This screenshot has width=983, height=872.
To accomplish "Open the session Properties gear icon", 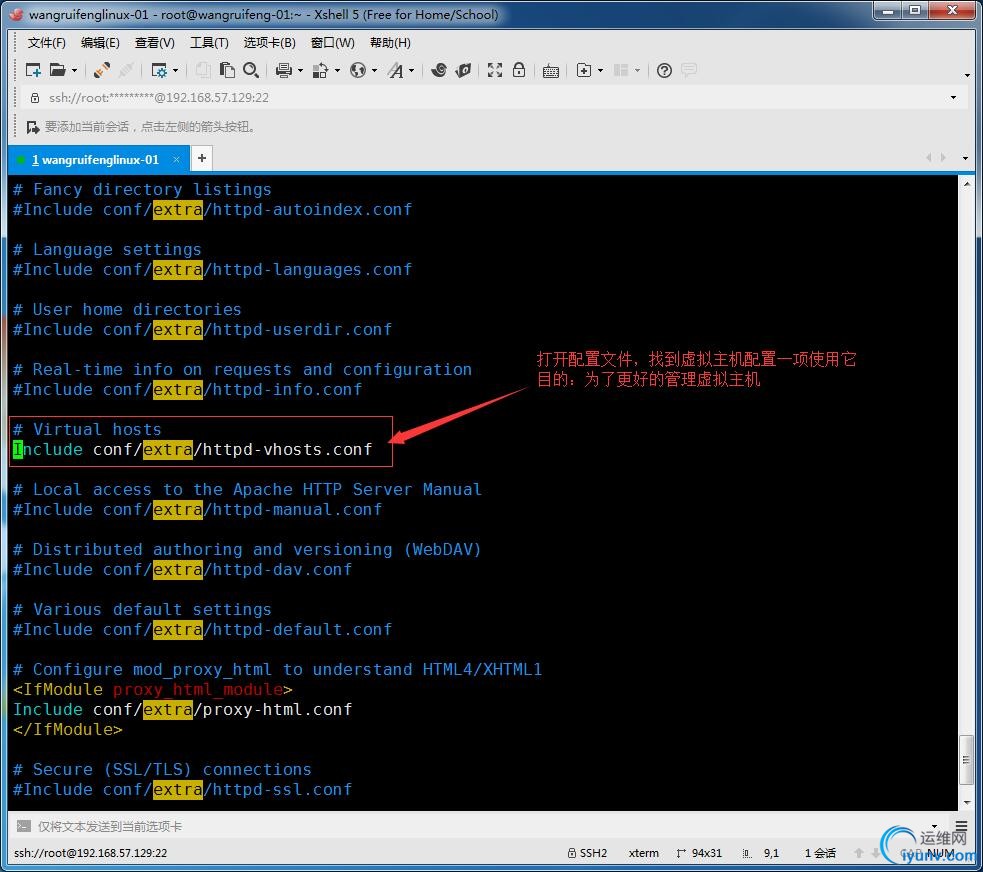I will point(159,70).
